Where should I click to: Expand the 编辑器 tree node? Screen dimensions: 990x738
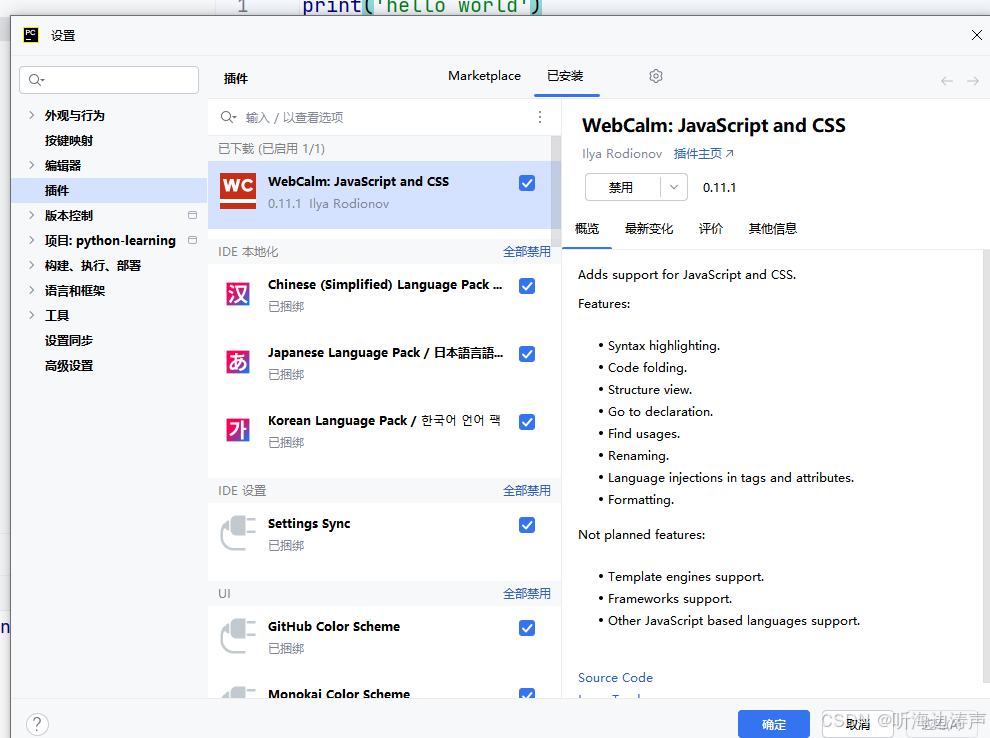[x=32, y=165]
